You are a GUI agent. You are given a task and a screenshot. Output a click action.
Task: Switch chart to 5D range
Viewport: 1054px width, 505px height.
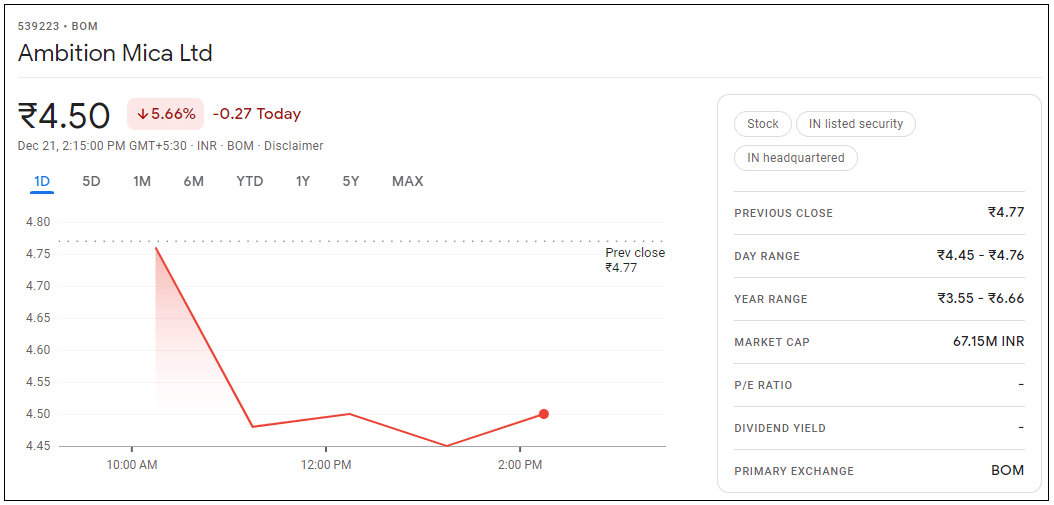click(91, 182)
